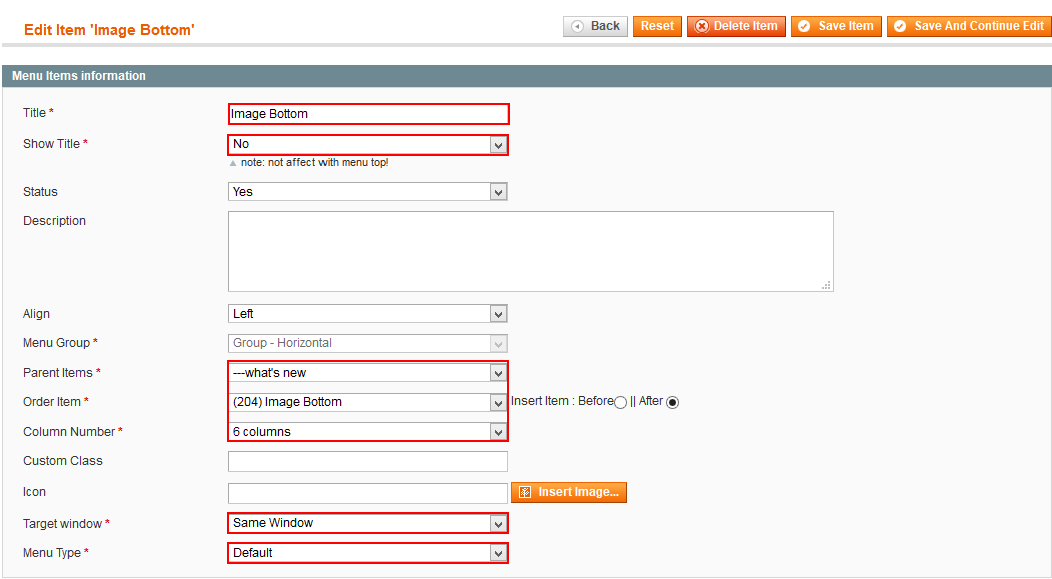Viewport: 1052px width, 579px height.
Task: Click the Delete Item cross icon
Action: 702,26
